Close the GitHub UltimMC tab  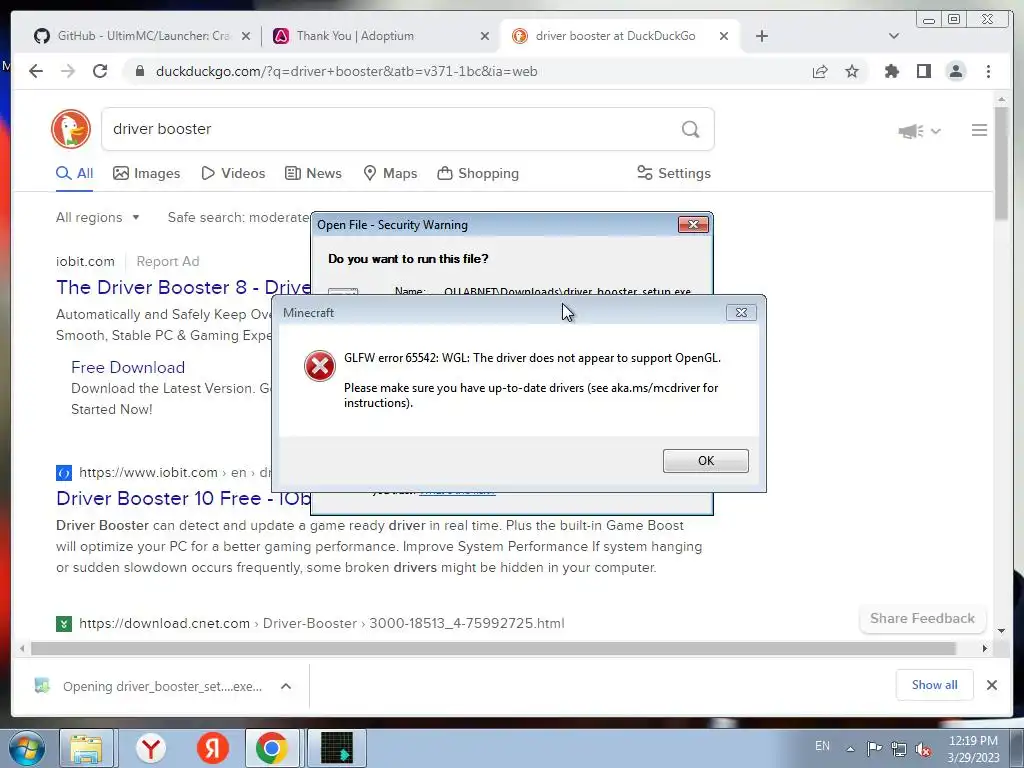pos(246,36)
